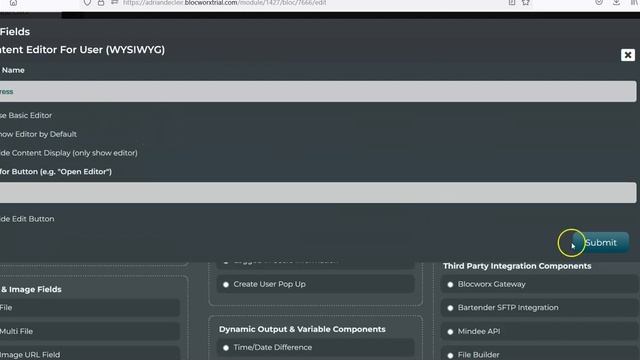The width and height of the screenshot is (640, 360).
Task: Close the field editor dialog with X
Action: [x=628, y=55]
